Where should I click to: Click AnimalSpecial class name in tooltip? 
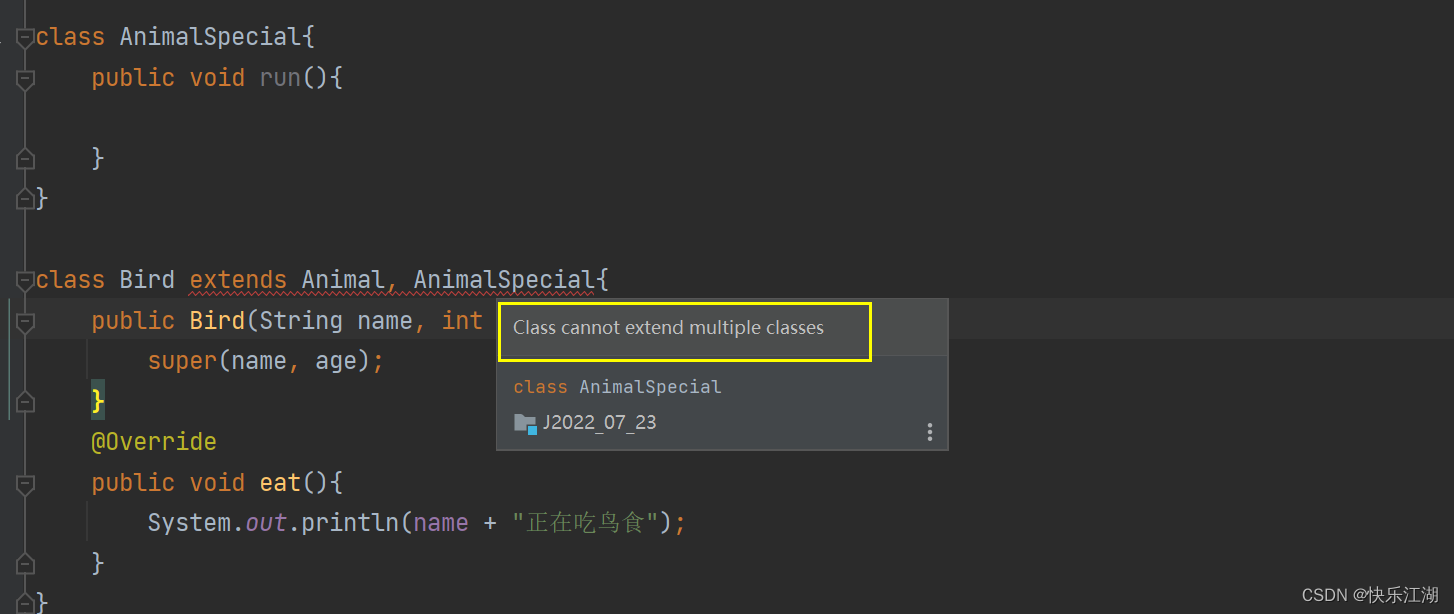click(x=649, y=387)
